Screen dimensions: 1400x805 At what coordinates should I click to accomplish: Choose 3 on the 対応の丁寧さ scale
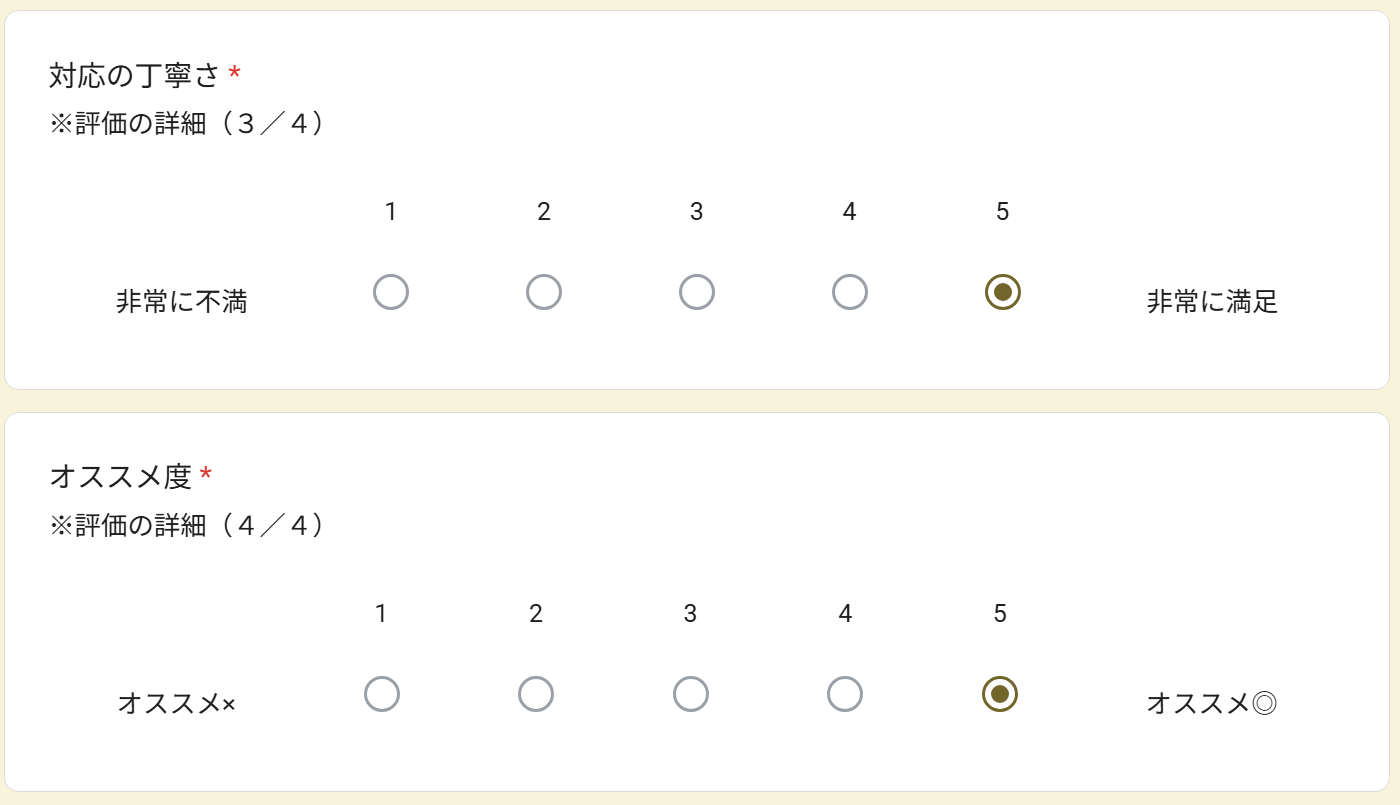click(x=697, y=293)
